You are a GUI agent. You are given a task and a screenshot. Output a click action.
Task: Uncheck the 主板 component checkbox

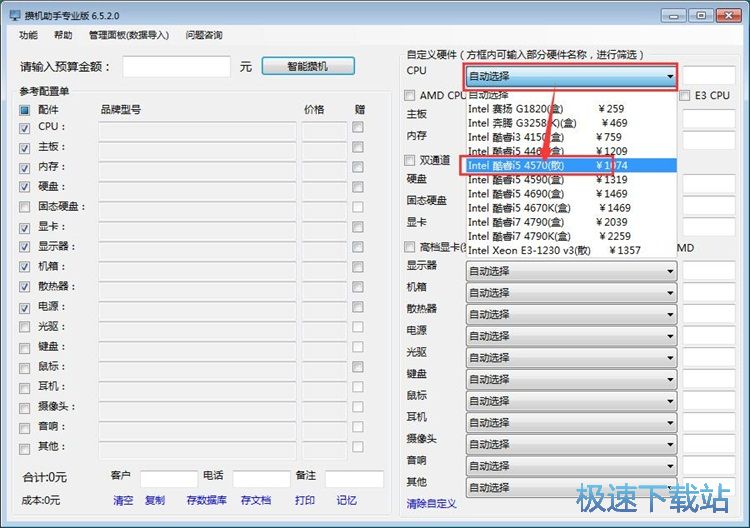tap(24, 148)
